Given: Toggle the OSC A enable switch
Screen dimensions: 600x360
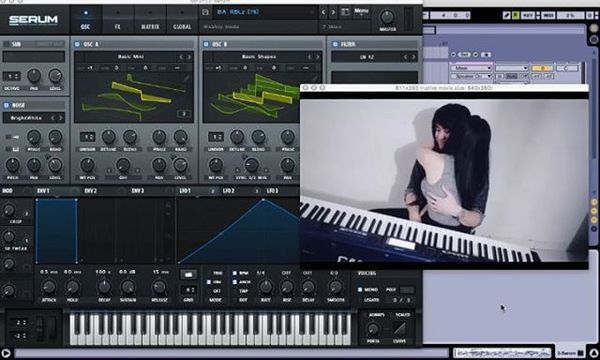Looking at the screenshot, I should click(77, 44).
